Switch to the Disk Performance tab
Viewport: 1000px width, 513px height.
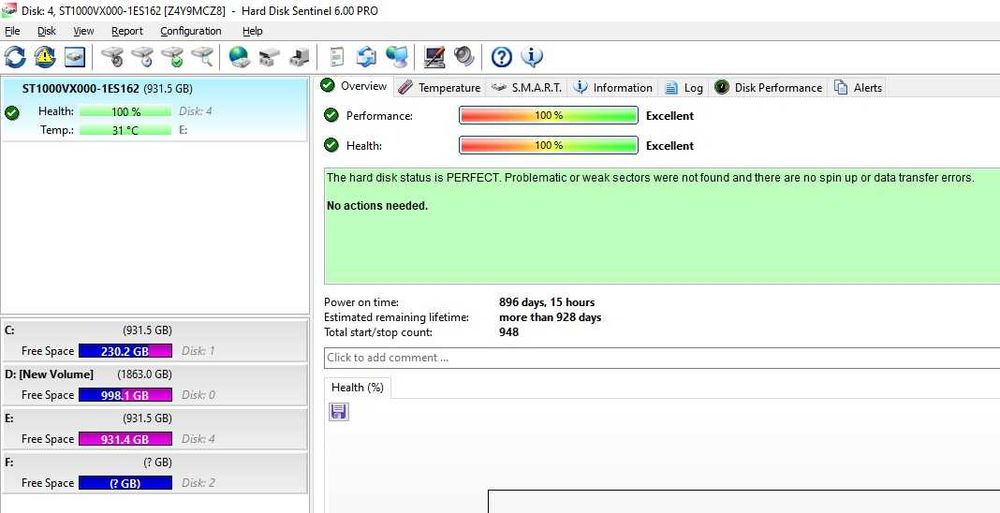pos(768,87)
